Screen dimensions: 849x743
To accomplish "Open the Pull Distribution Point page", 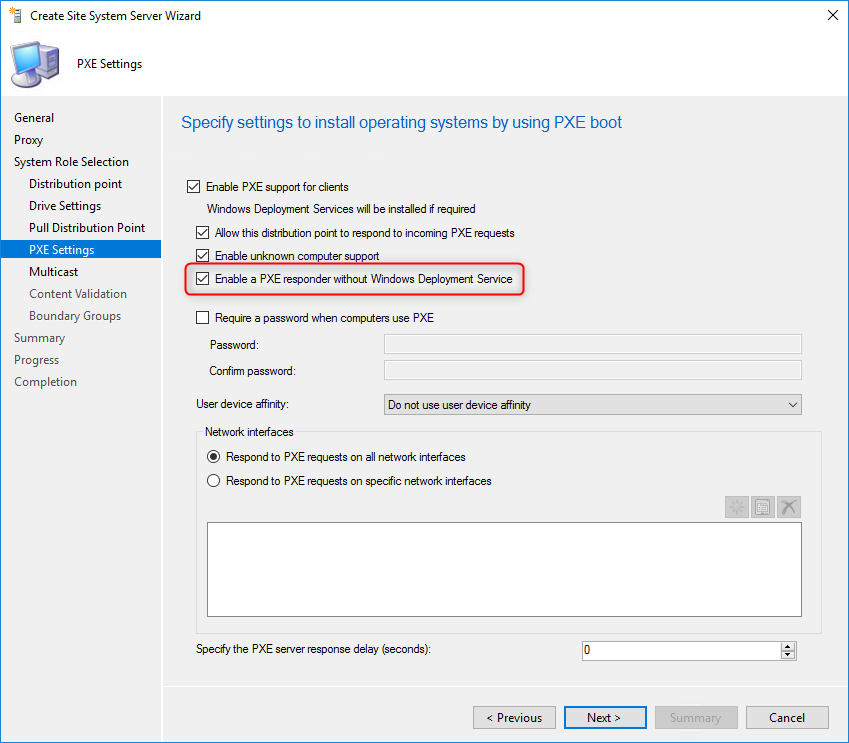I will click(x=87, y=228).
